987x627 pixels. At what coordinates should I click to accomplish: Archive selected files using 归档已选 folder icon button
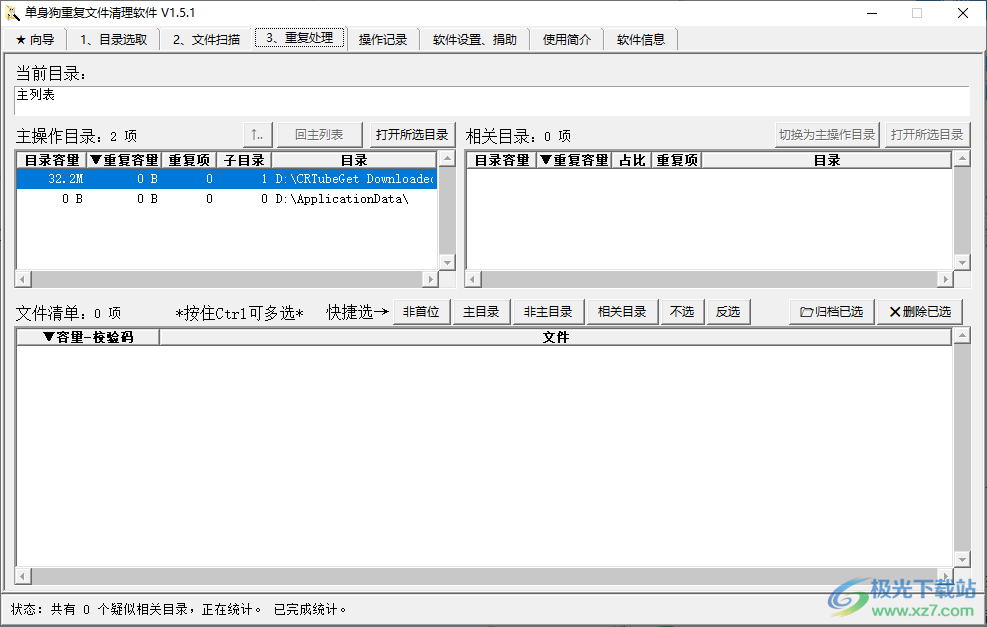tap(830, 311)
